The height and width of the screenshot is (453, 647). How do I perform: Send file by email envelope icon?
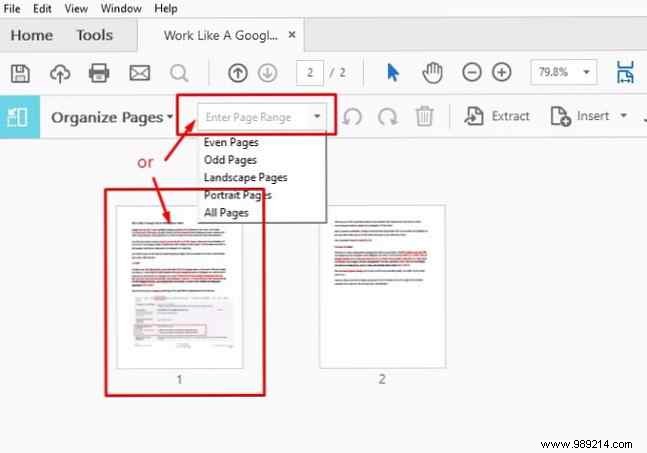coord(139,73)
